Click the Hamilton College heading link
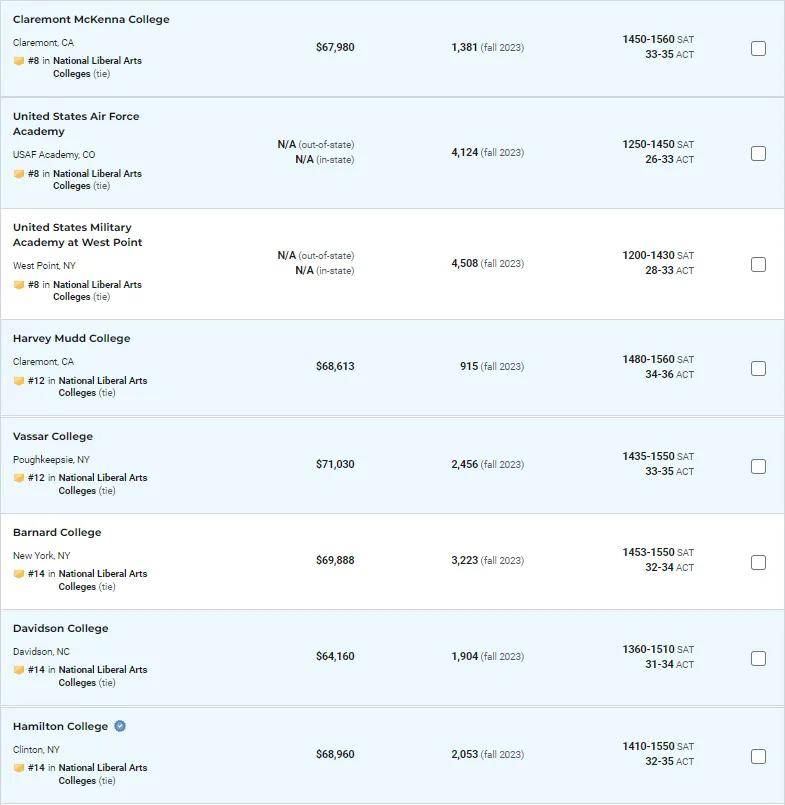 (61, 726)
